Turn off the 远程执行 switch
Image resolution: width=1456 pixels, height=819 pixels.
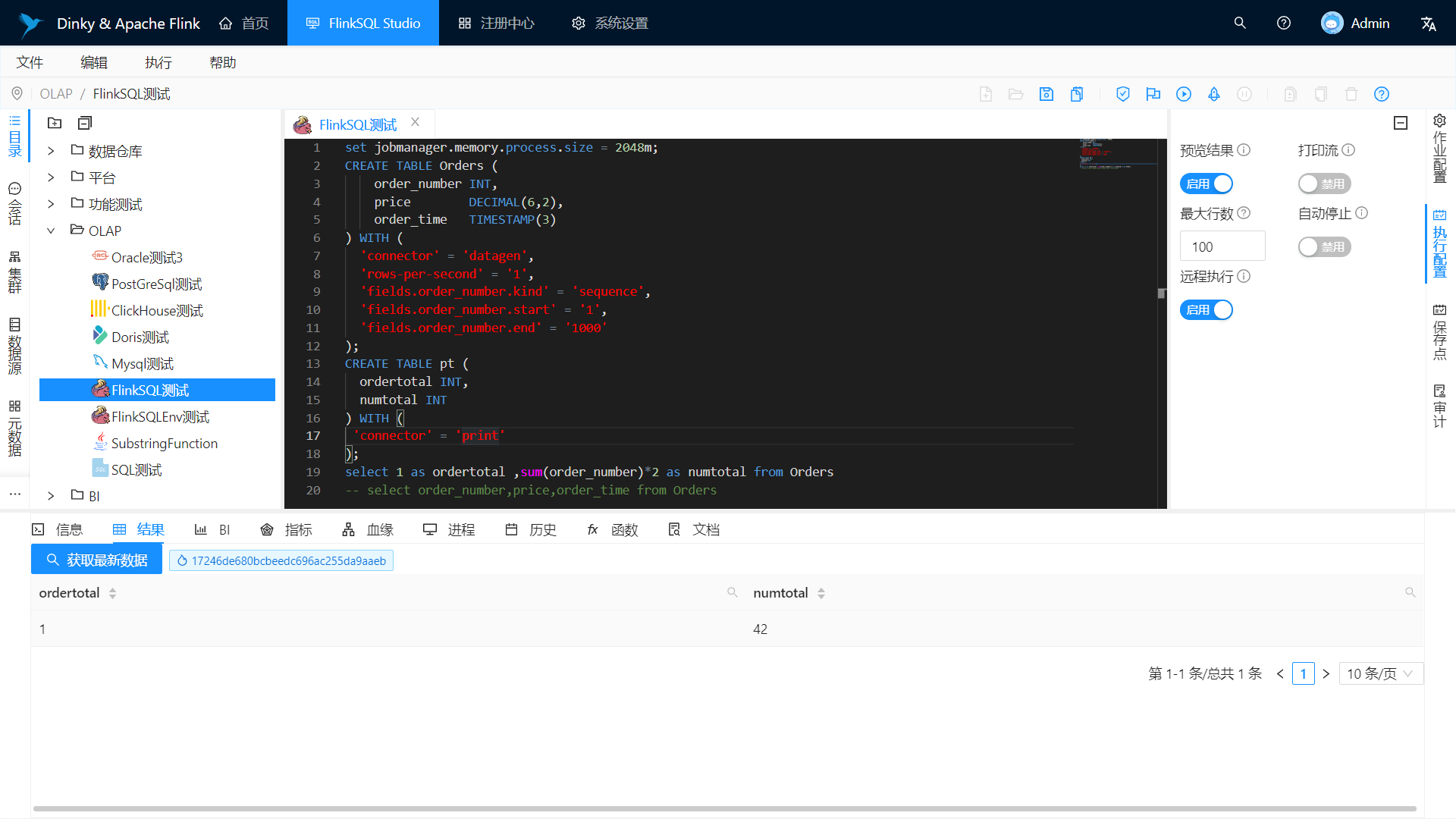coord(1206,310)
